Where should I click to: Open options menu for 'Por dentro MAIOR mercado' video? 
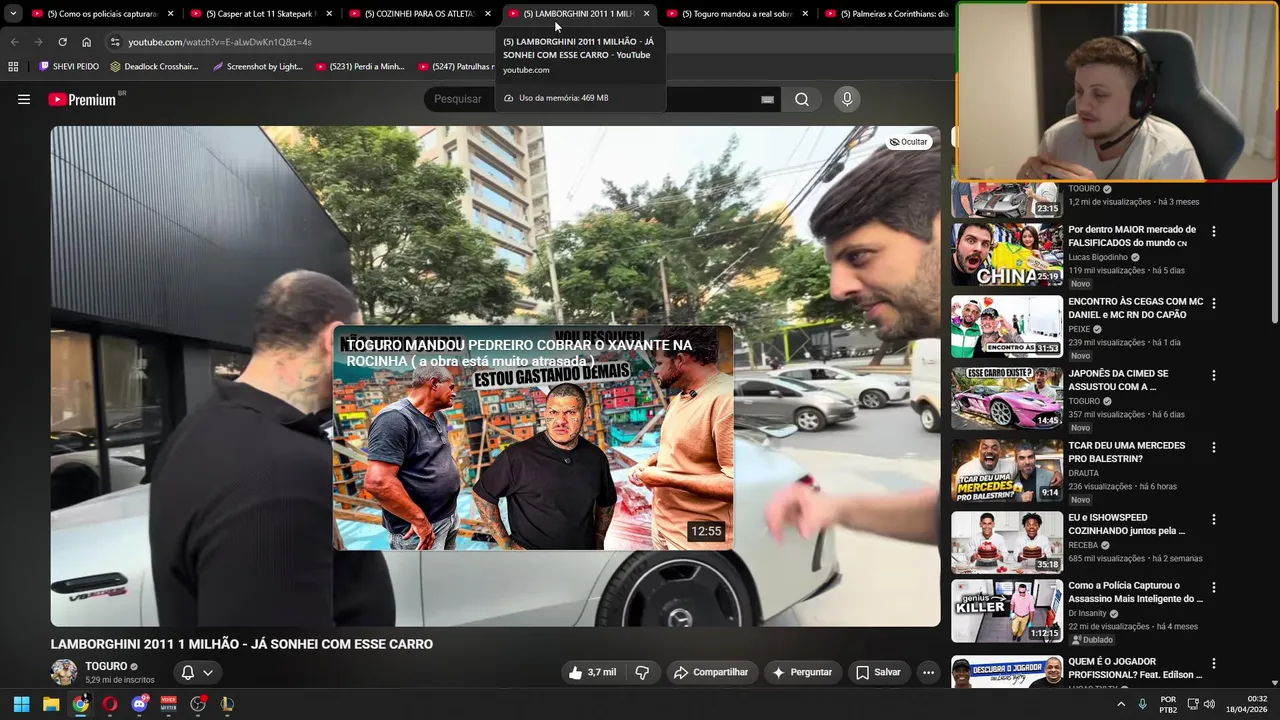pyautogui.click(x=1214, y=231)
